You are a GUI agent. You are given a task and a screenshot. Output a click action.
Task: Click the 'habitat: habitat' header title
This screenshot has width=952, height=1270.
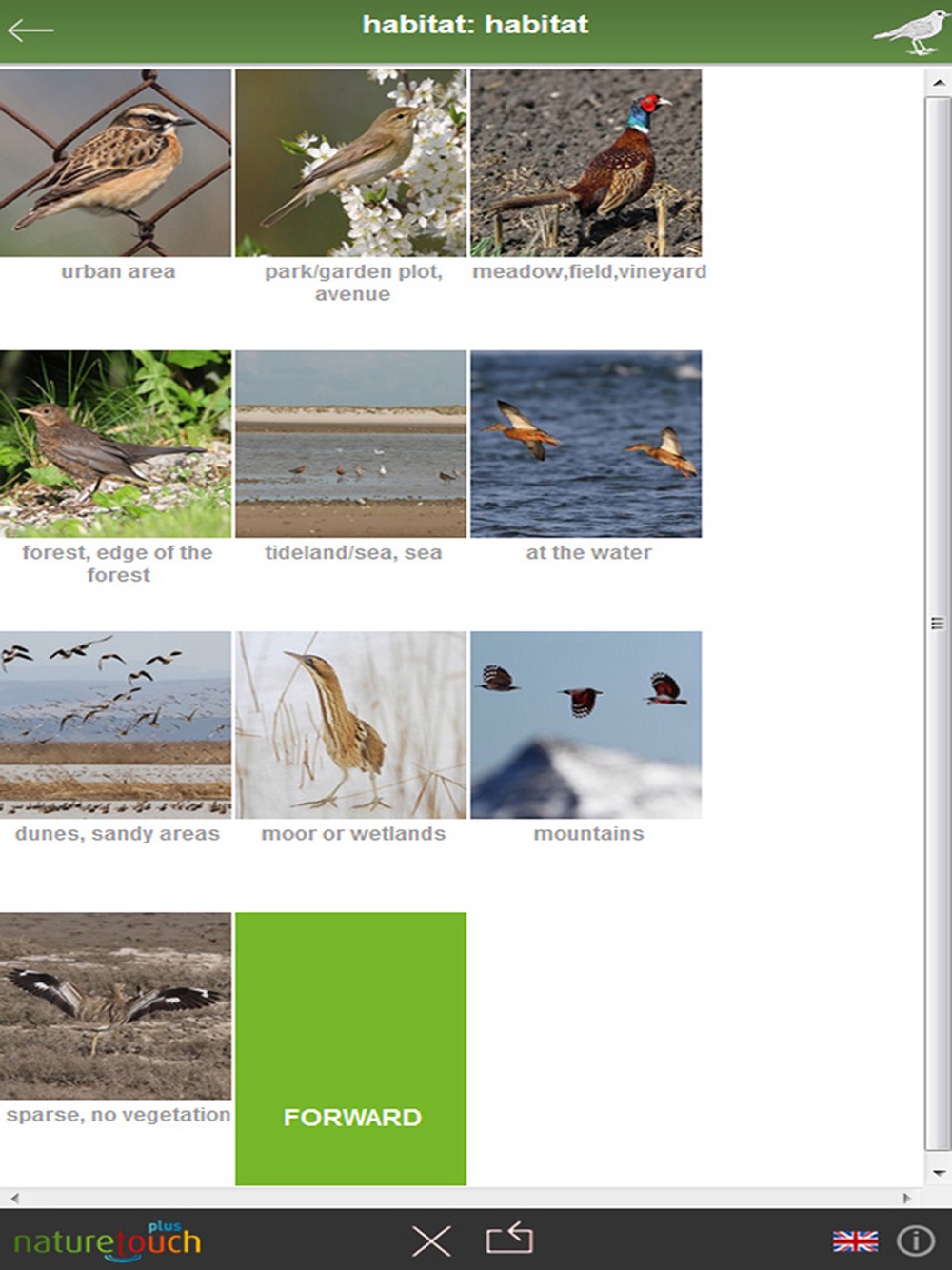476,25
